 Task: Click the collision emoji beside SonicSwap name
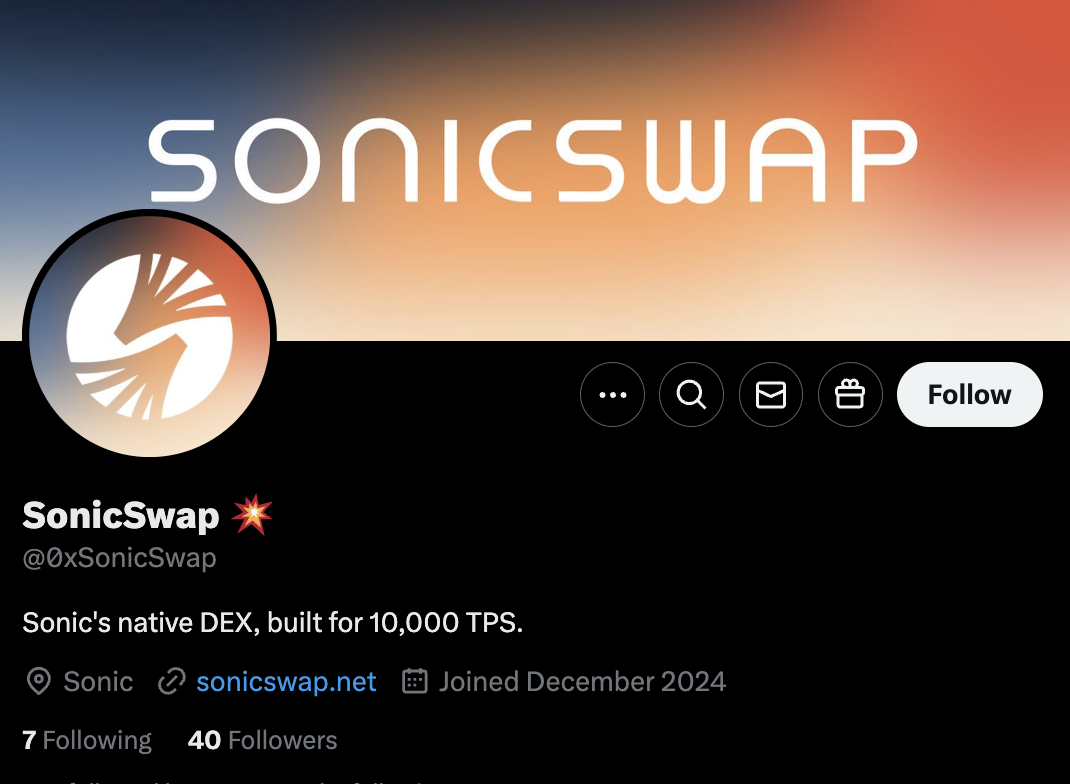point(252,514)
